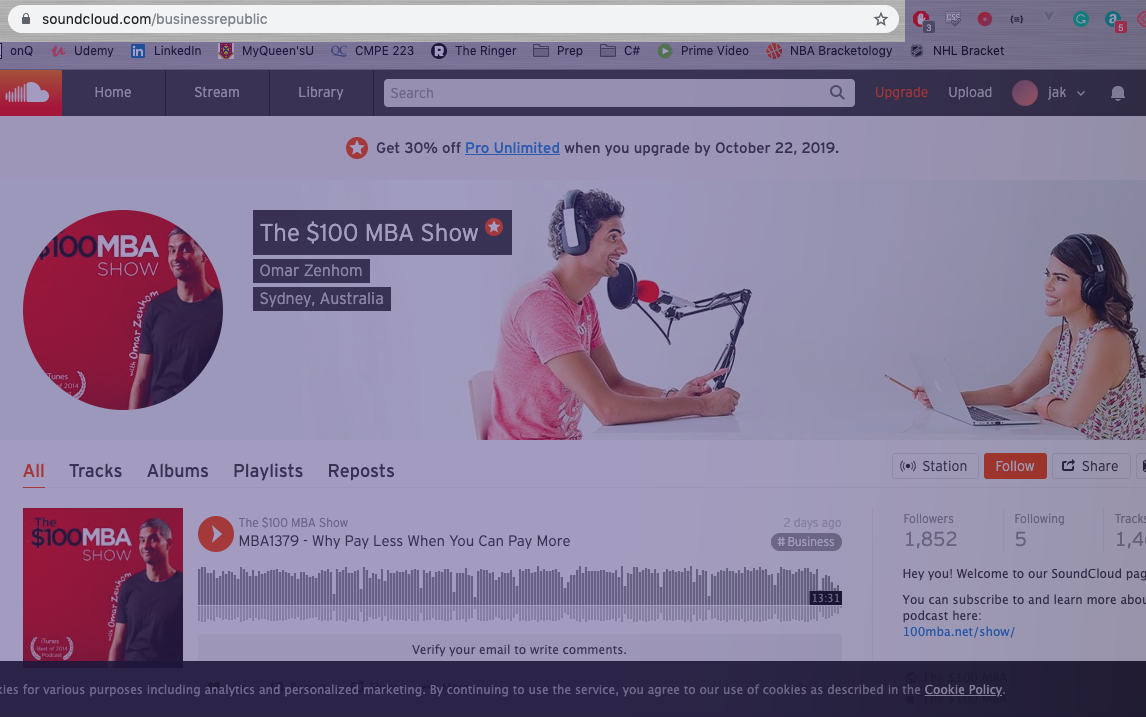The height and width of the screenshot is (717, 1146).
Task: Switch to the Reposts tab
Action: [x=361, y=471]
